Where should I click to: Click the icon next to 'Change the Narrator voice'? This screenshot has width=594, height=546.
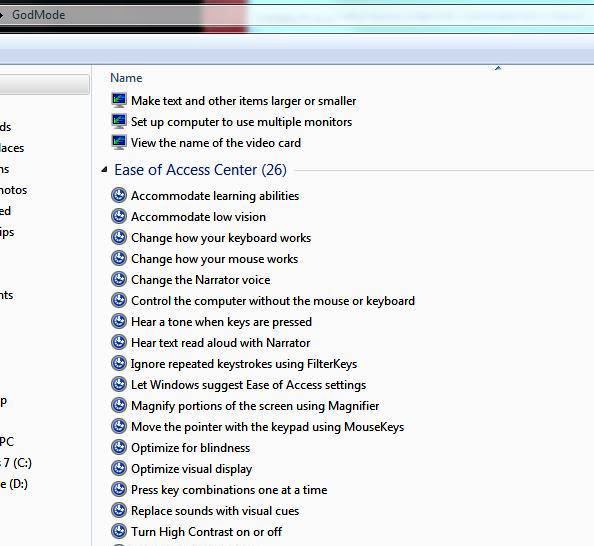click(x=119, y=279)
